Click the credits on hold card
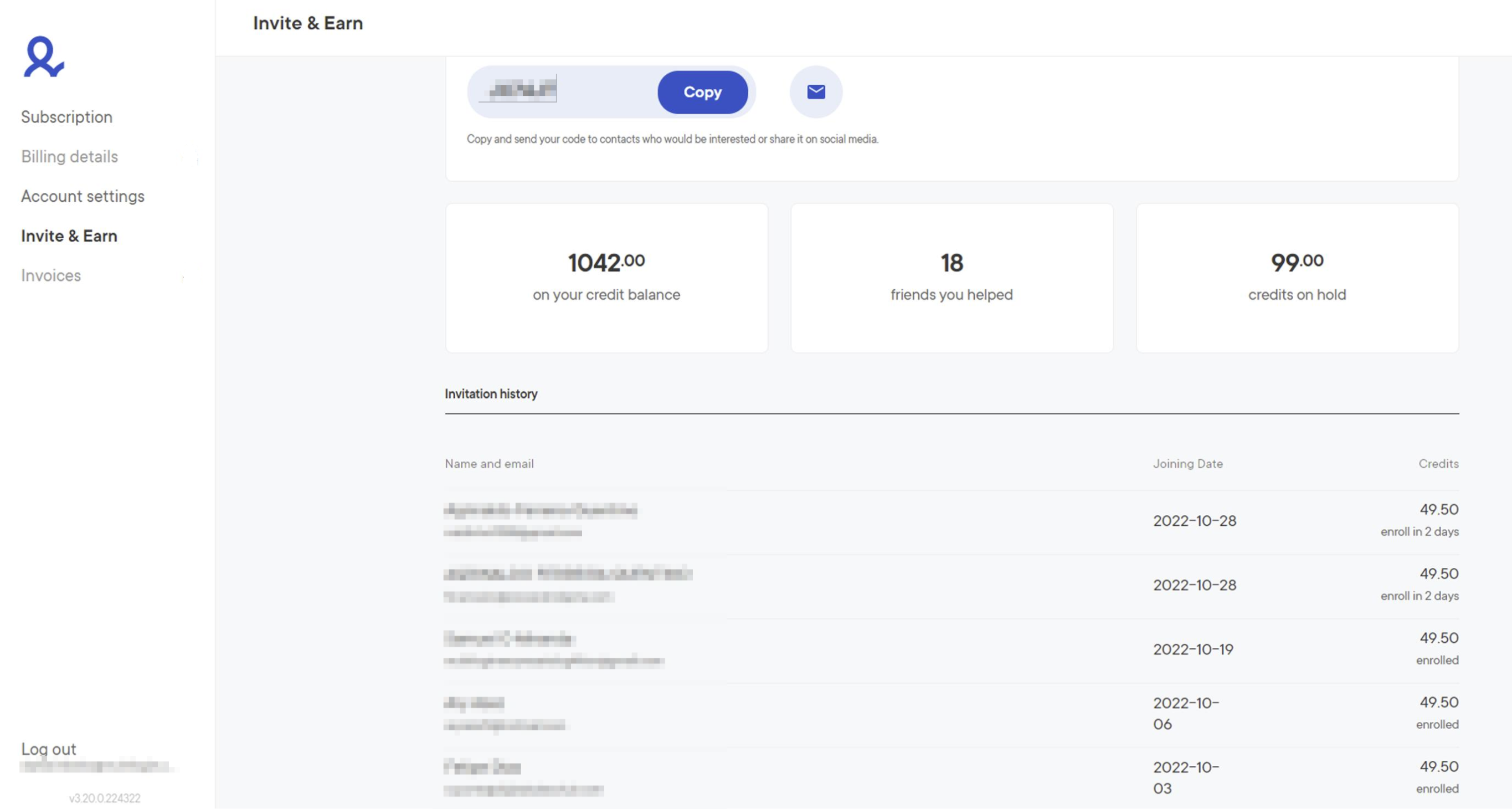This screenshot has height=809, width=1512. 1297,278
